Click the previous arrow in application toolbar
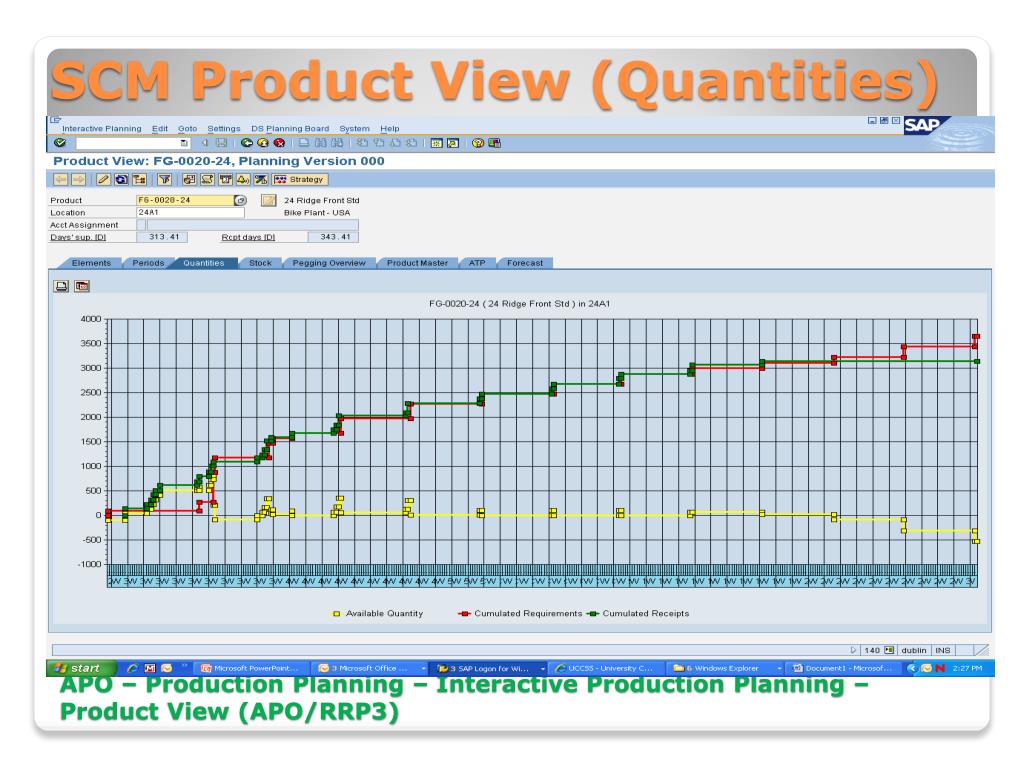 61,180
